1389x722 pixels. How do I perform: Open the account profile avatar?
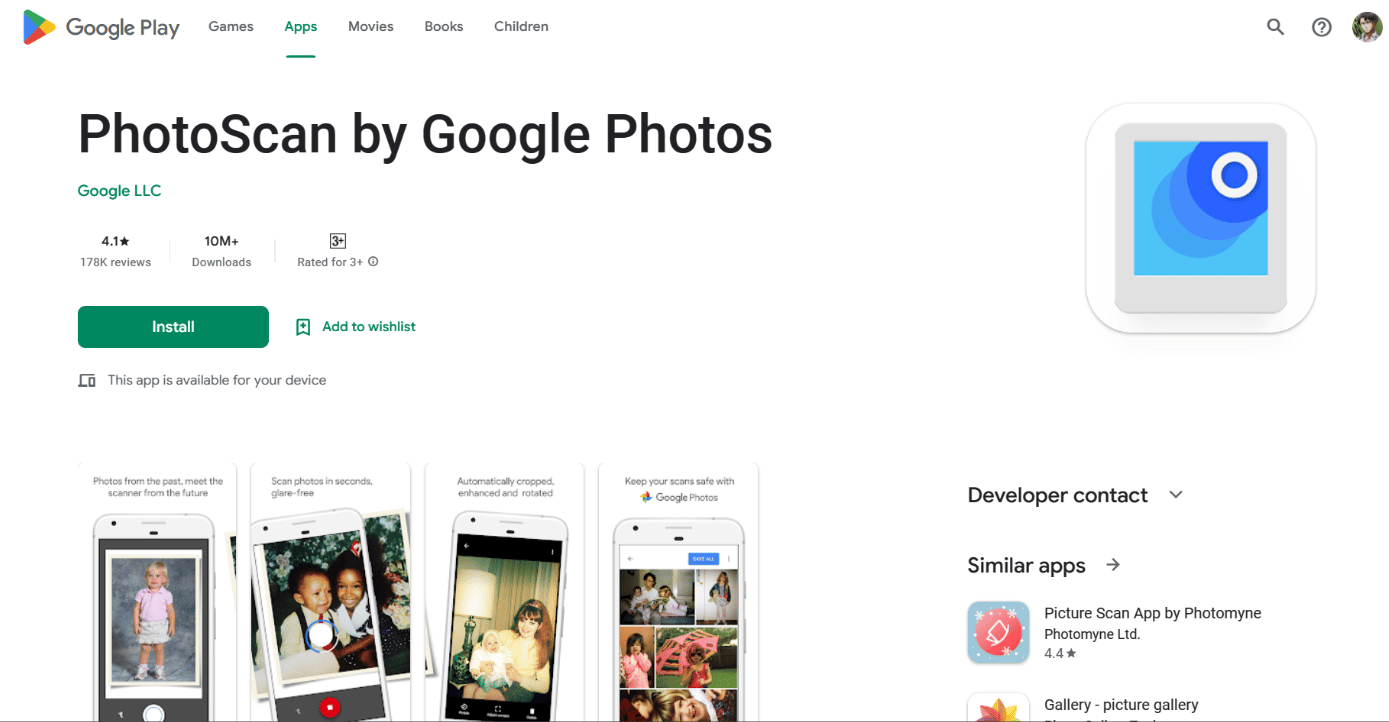[x=1367, y=27]
